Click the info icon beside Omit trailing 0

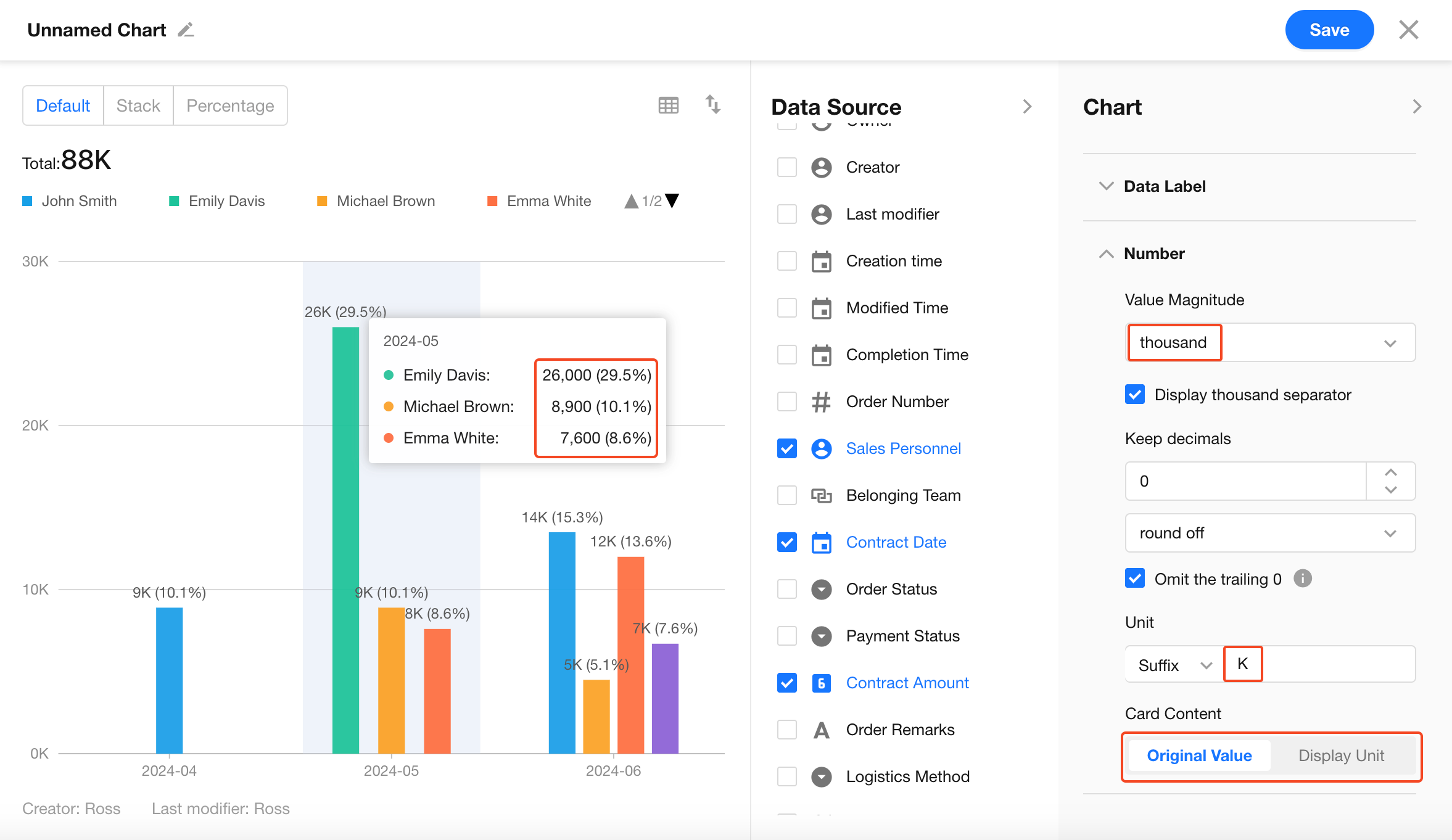pos(1302,579)
